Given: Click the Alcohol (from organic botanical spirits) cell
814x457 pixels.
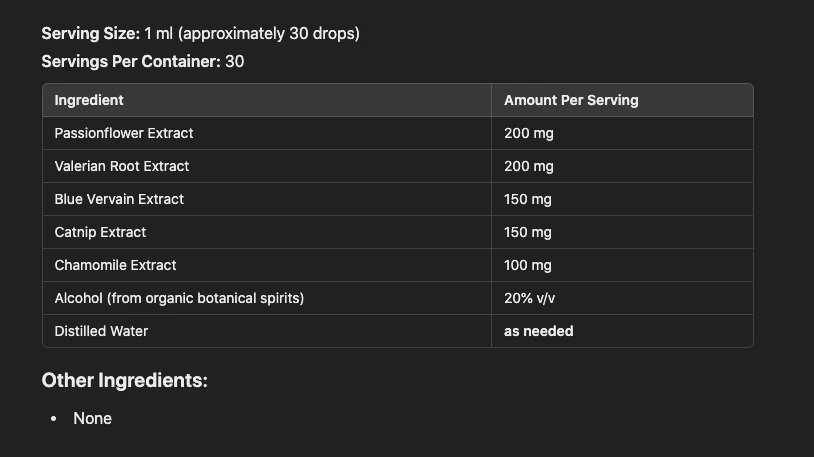Looking at the screenshot, I should tap(179, 298).
